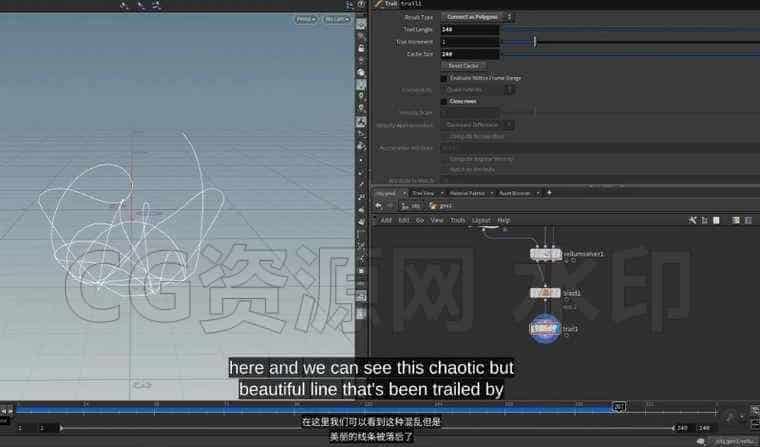Toggle the lock camera padlock icon
760x447 pixels.
(361, 48)
